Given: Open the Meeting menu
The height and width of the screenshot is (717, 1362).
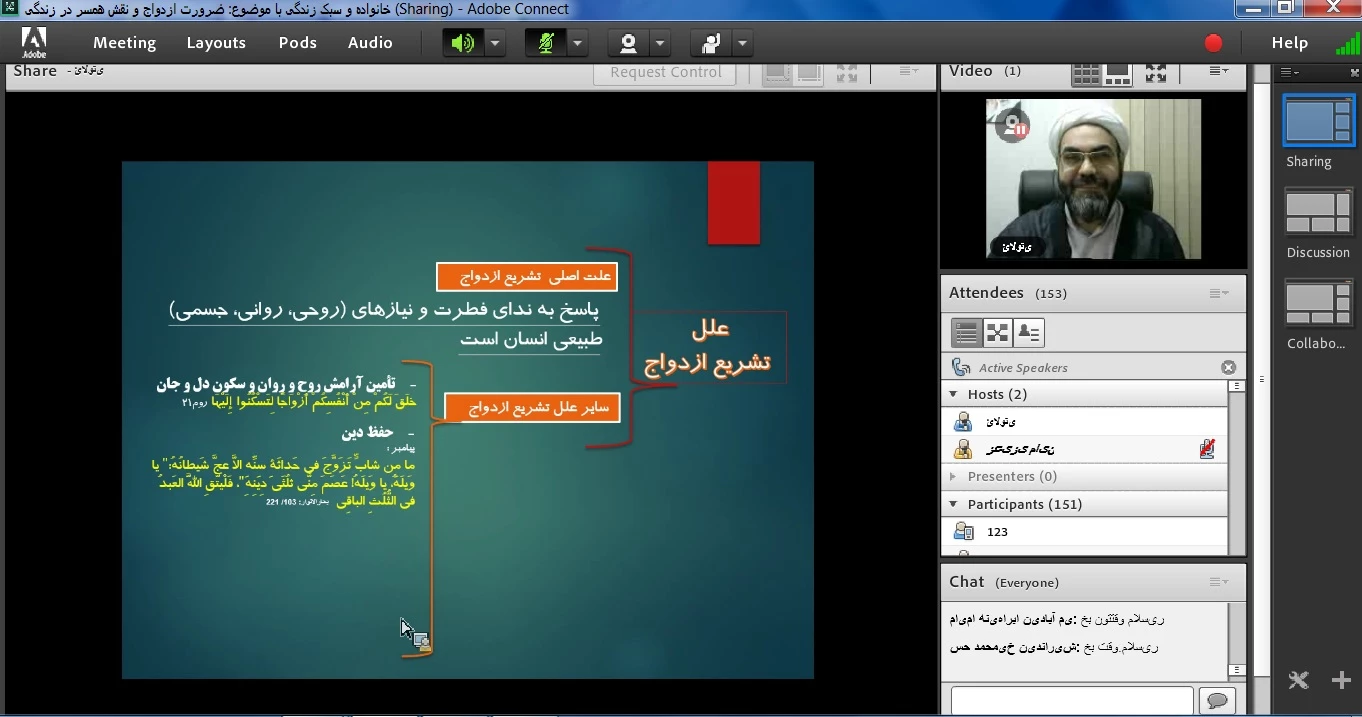Looking at the screenshot, I should click(x=124, y=43).
